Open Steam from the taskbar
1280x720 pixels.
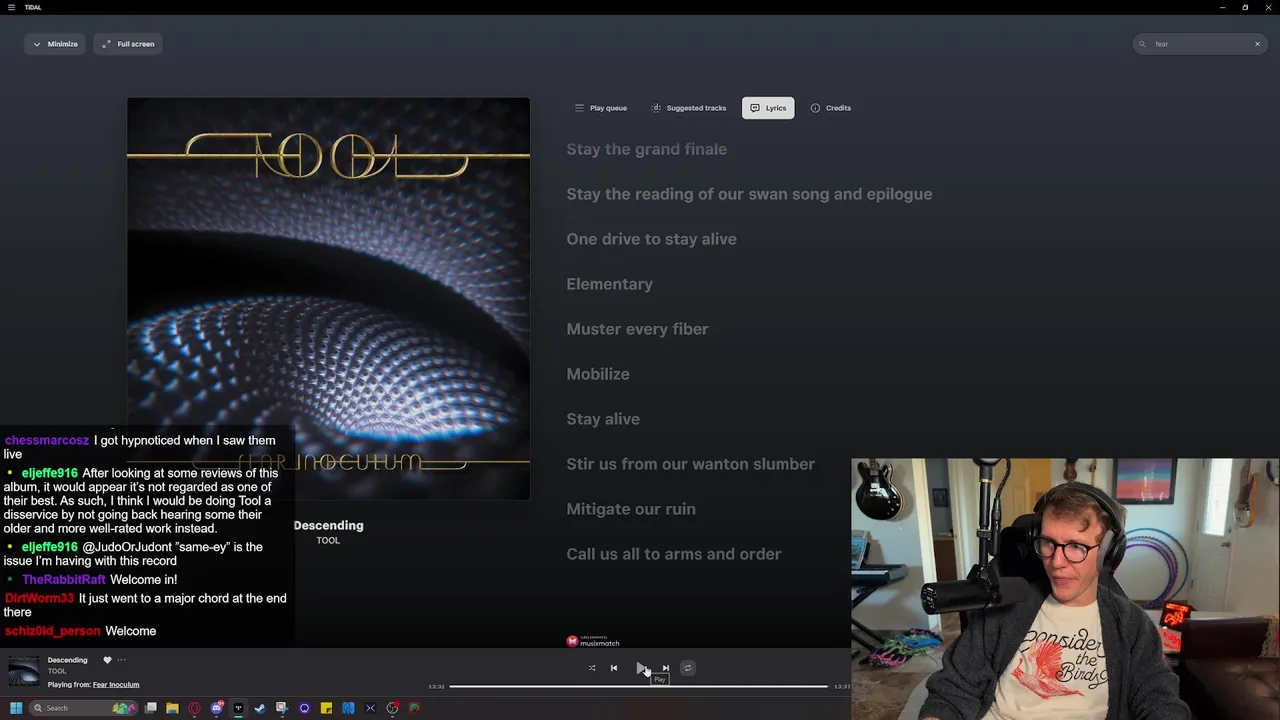tap(260, 708)
